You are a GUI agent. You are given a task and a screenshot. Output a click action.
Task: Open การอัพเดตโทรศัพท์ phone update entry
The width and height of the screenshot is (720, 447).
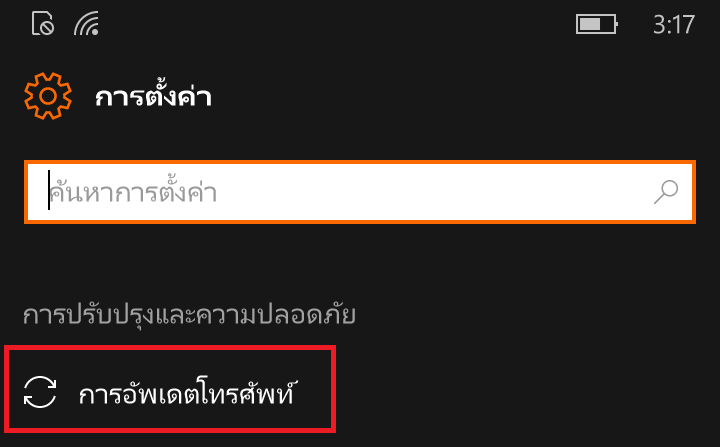[x=170, y=389]
